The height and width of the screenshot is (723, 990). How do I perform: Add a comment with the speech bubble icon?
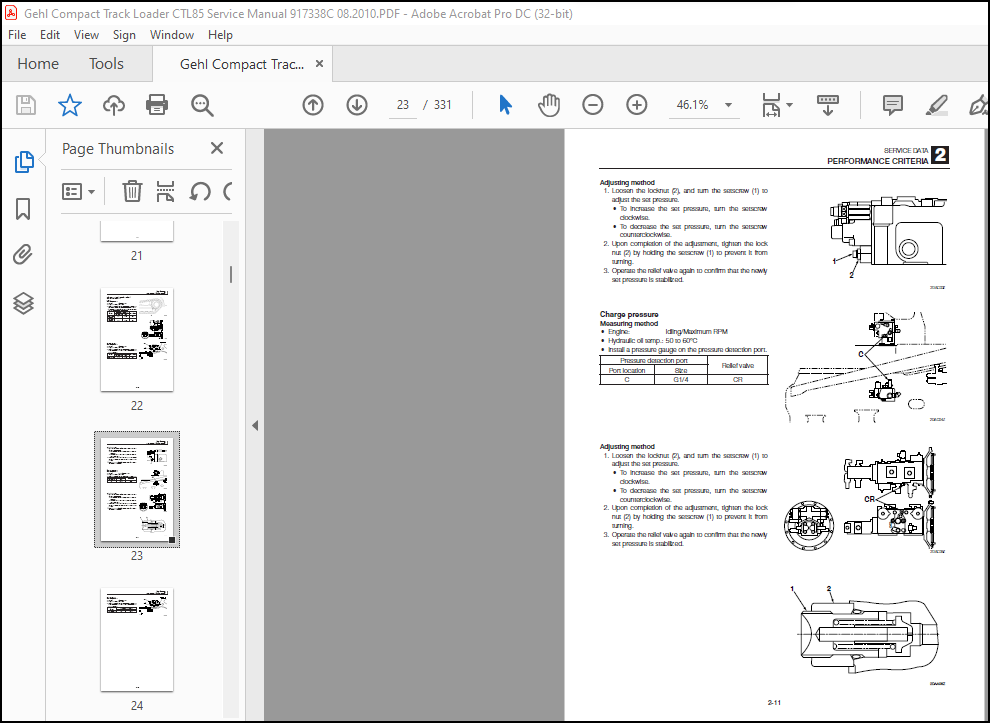pos(892,105)
